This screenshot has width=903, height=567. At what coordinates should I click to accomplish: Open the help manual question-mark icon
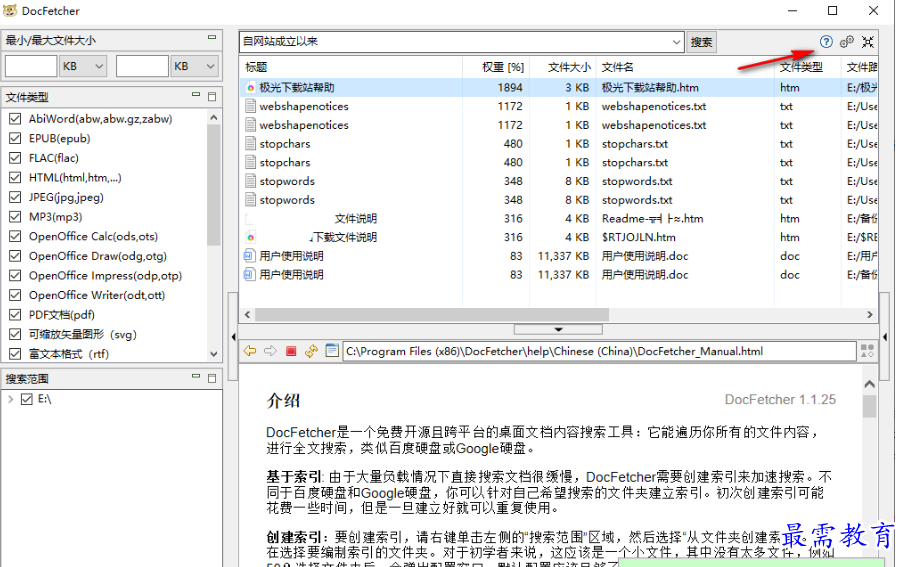point(826,42)
